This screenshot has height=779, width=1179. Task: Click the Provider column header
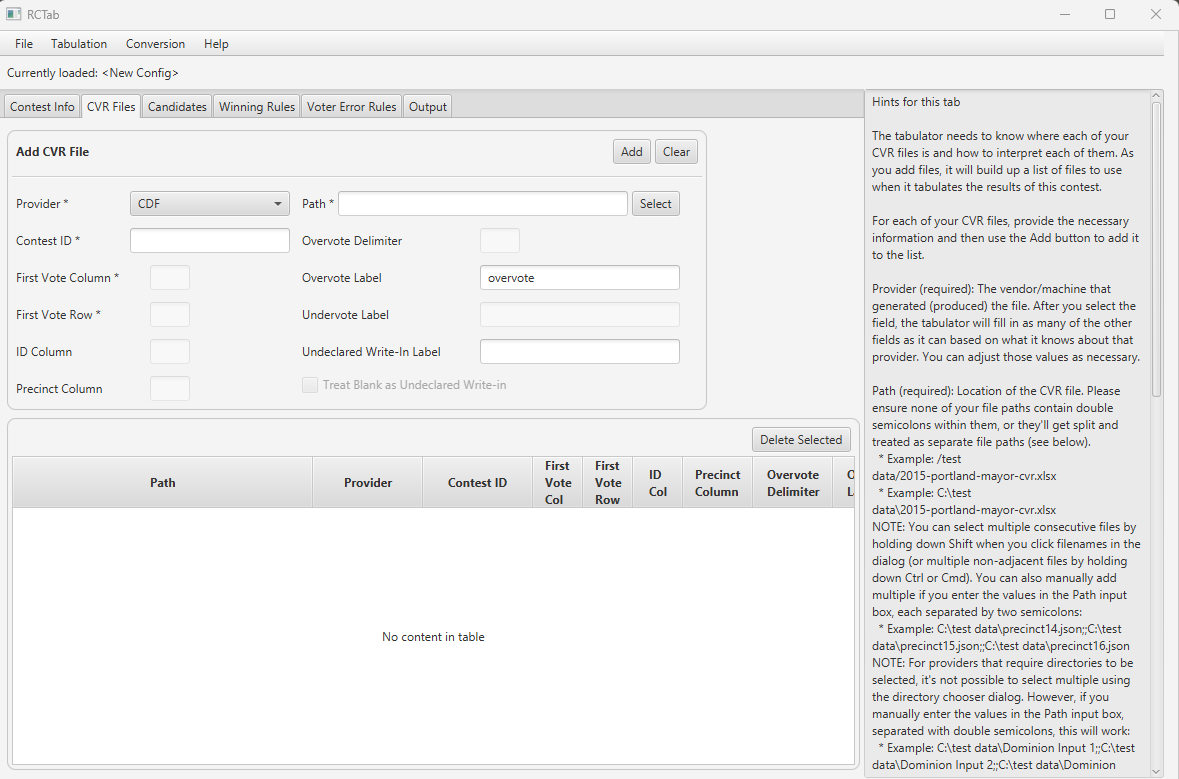click(x=368, y=483)
